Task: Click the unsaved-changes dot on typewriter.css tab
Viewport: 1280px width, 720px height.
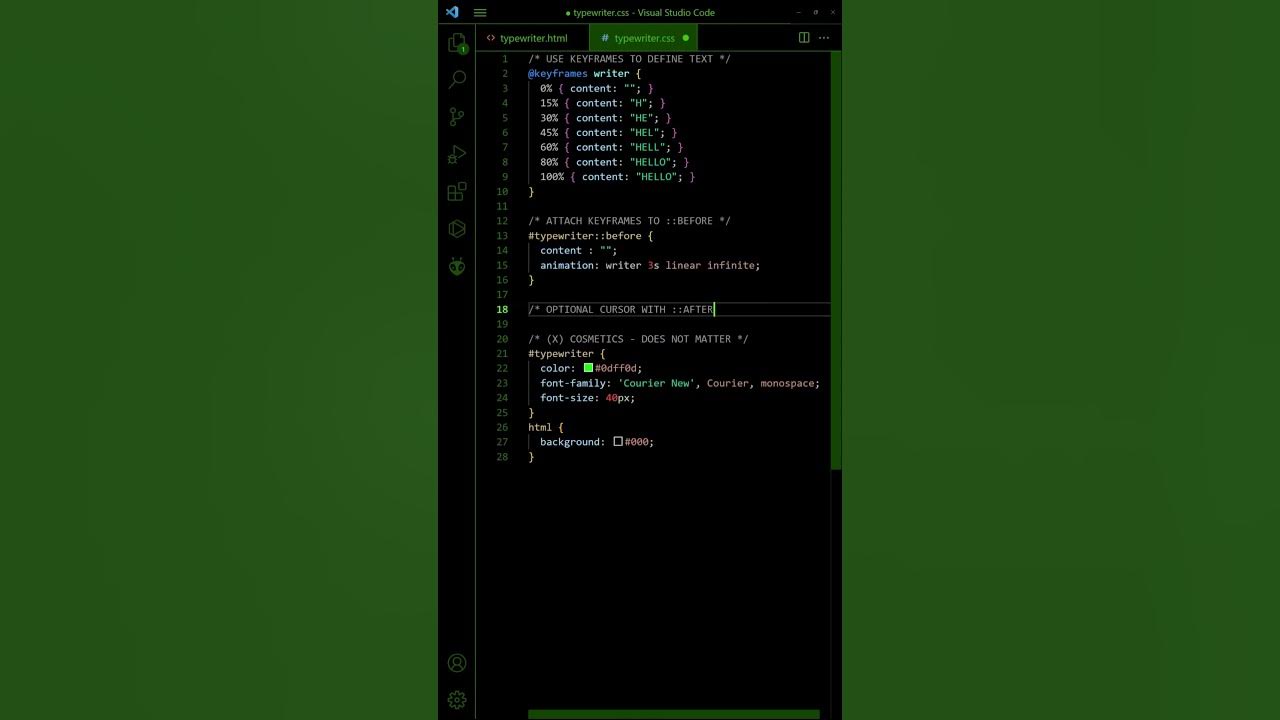Action: coord(685,38)
